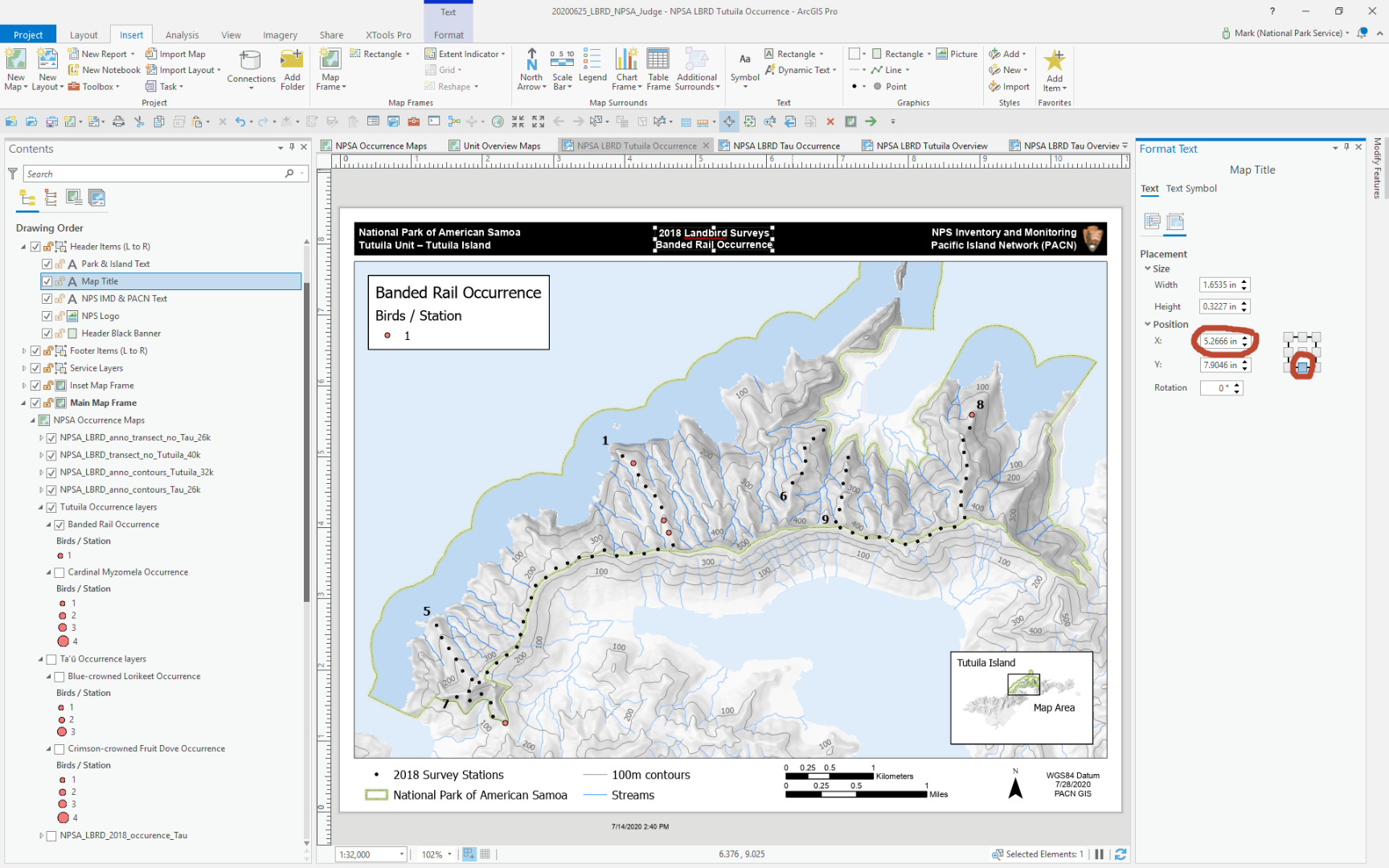
Task: Collapse the Size section in Format Text
Action: click(x=1148, y=268)
